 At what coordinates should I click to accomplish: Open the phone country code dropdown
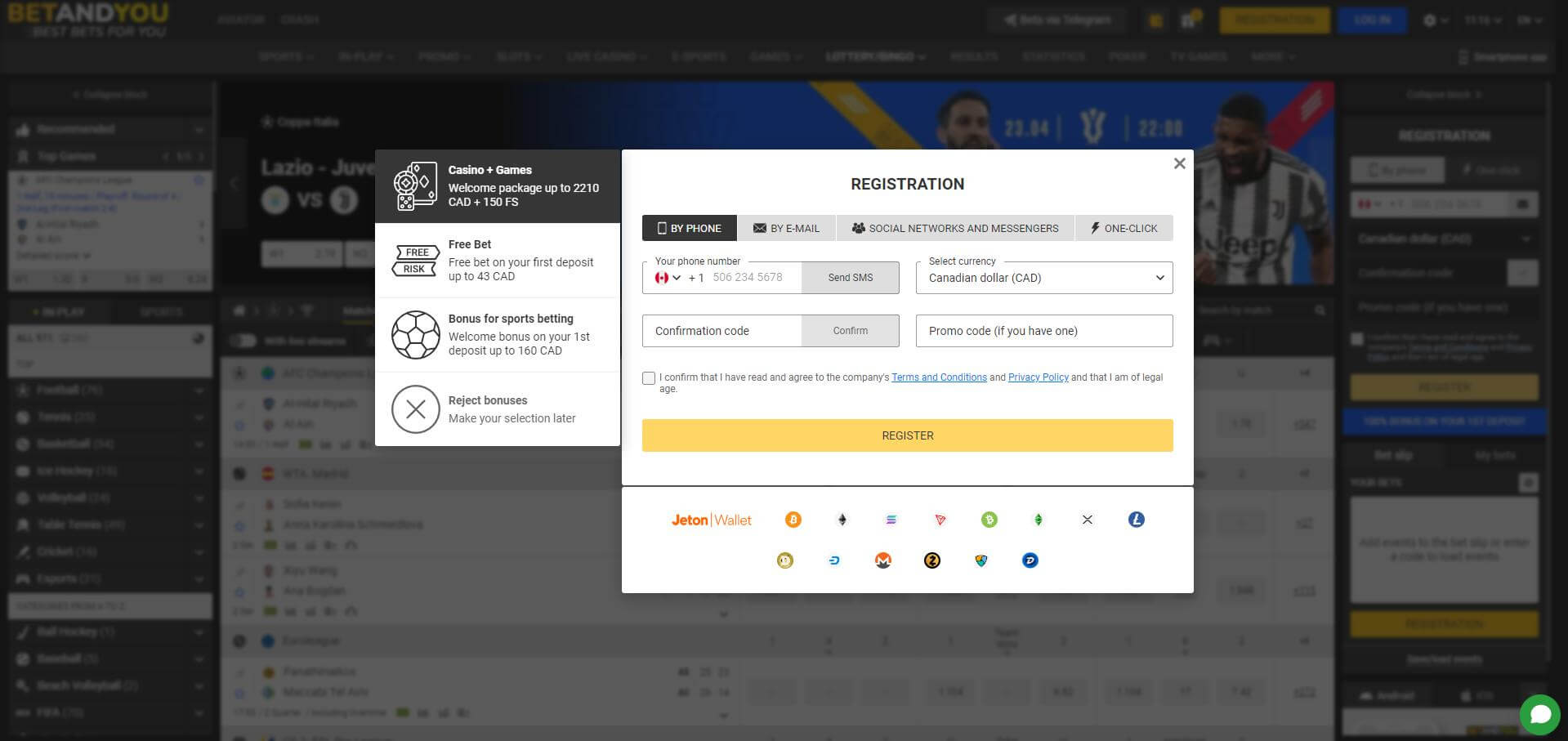coord(668,278)
